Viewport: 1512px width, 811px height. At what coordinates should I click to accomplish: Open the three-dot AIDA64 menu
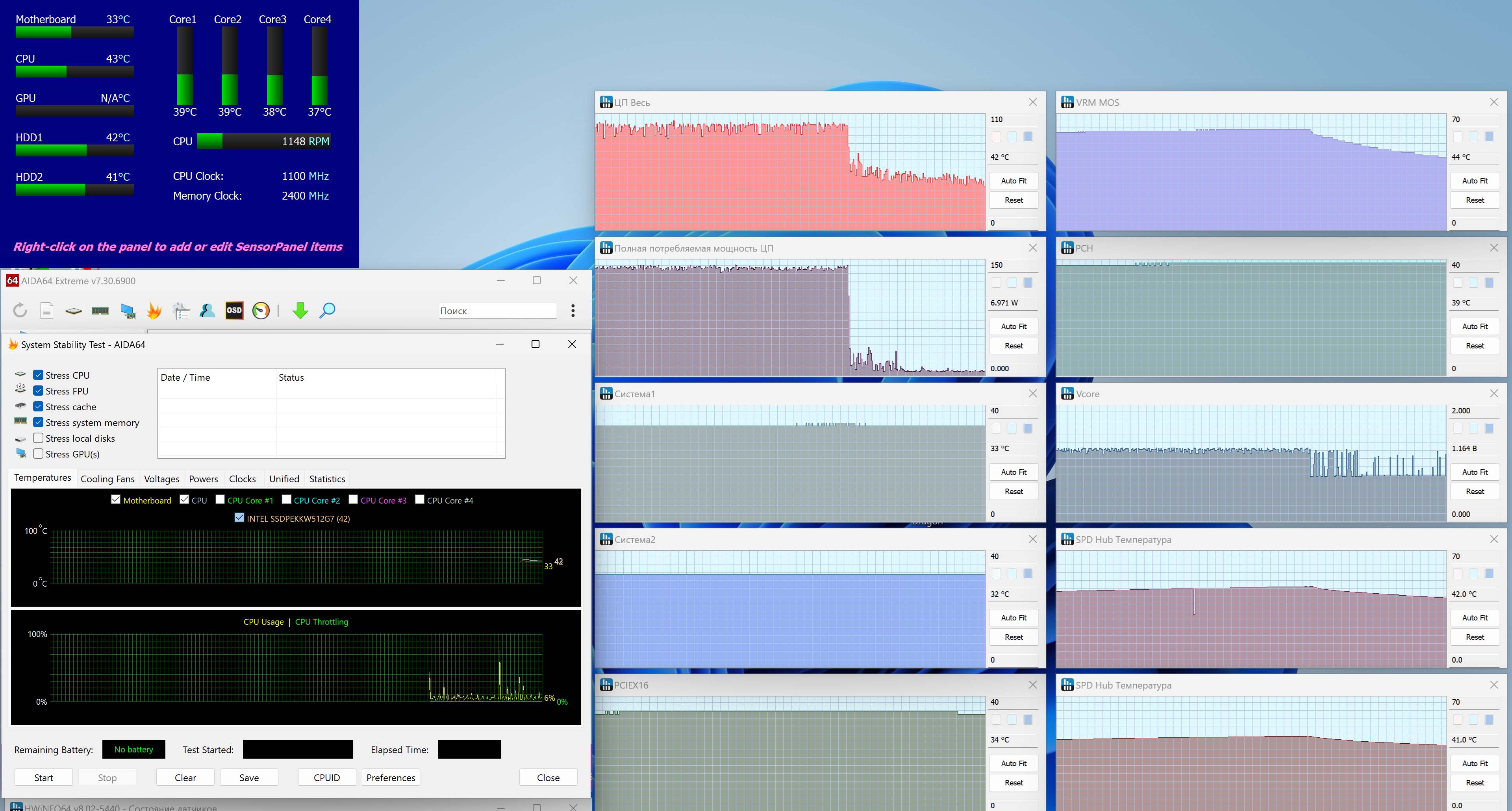573,311
